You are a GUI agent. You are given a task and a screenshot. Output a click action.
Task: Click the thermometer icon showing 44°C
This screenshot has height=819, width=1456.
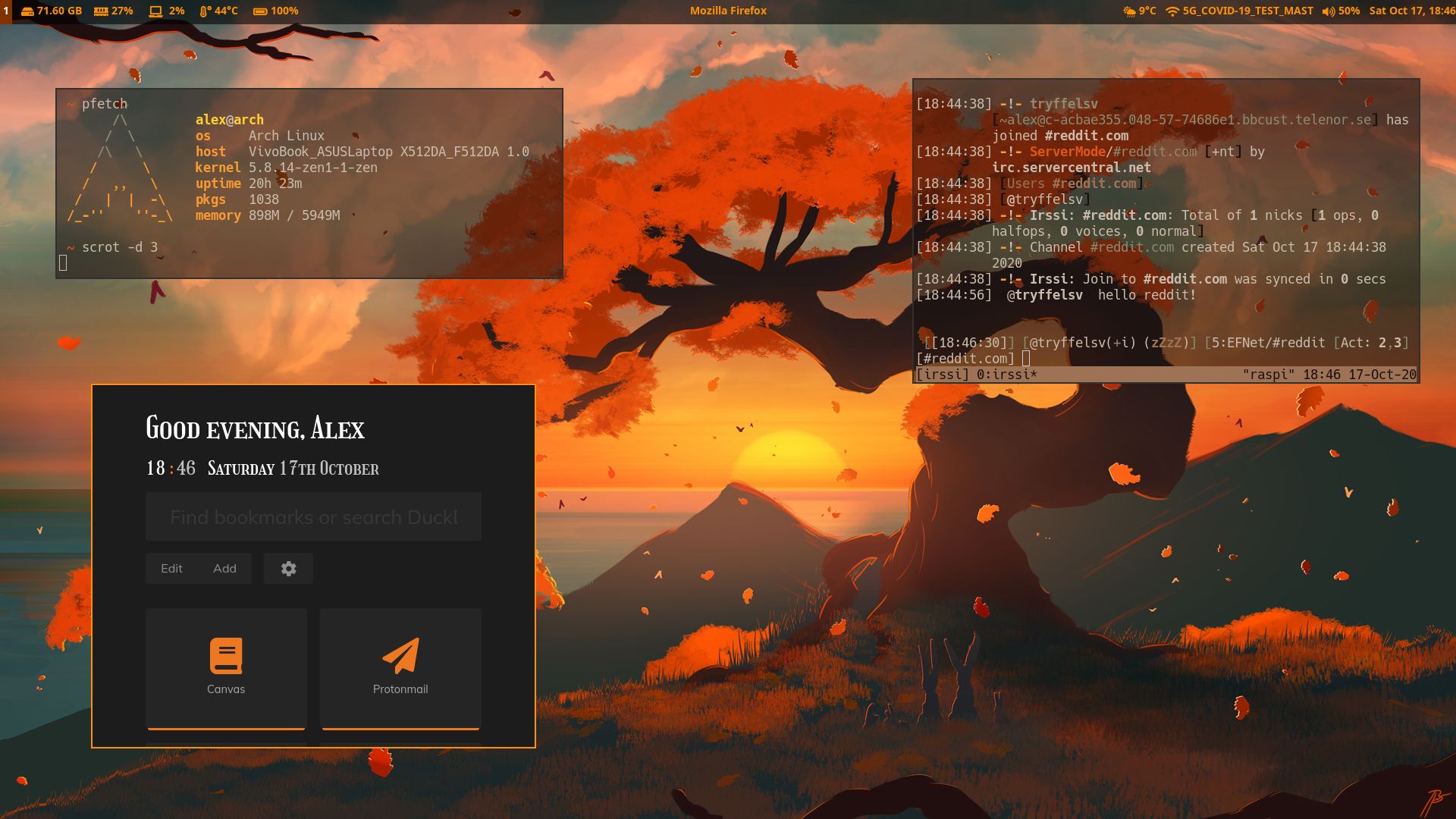click(203, 11)
